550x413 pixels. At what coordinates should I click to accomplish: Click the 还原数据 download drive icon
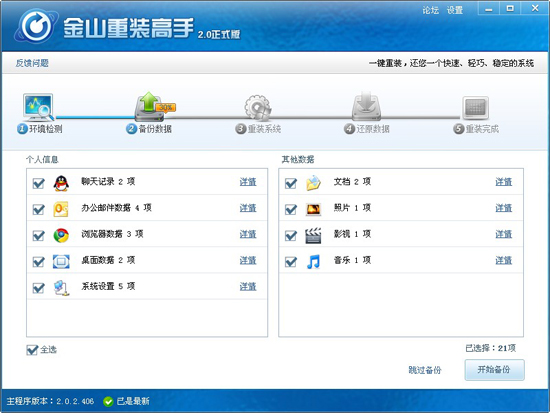click(367, 106)
